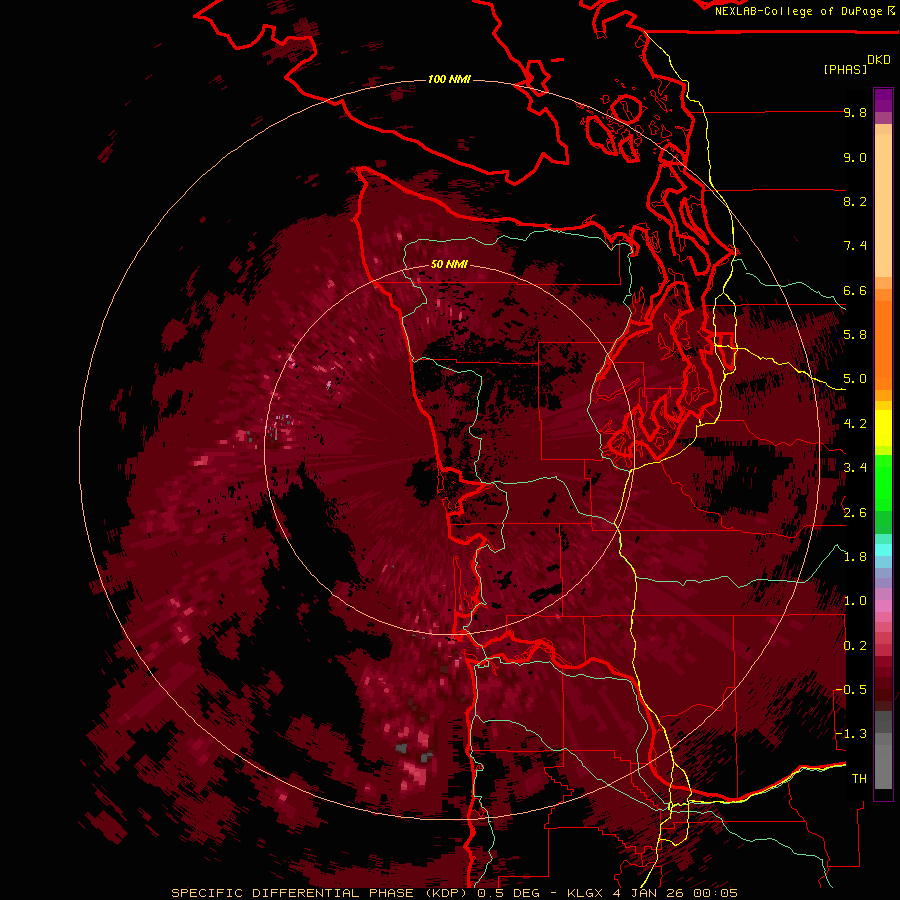This screenshot has width=900, height=900.
Task: Click the 7.4 value on the color scale
Action: pyautogui.click(x=855, y=246)
